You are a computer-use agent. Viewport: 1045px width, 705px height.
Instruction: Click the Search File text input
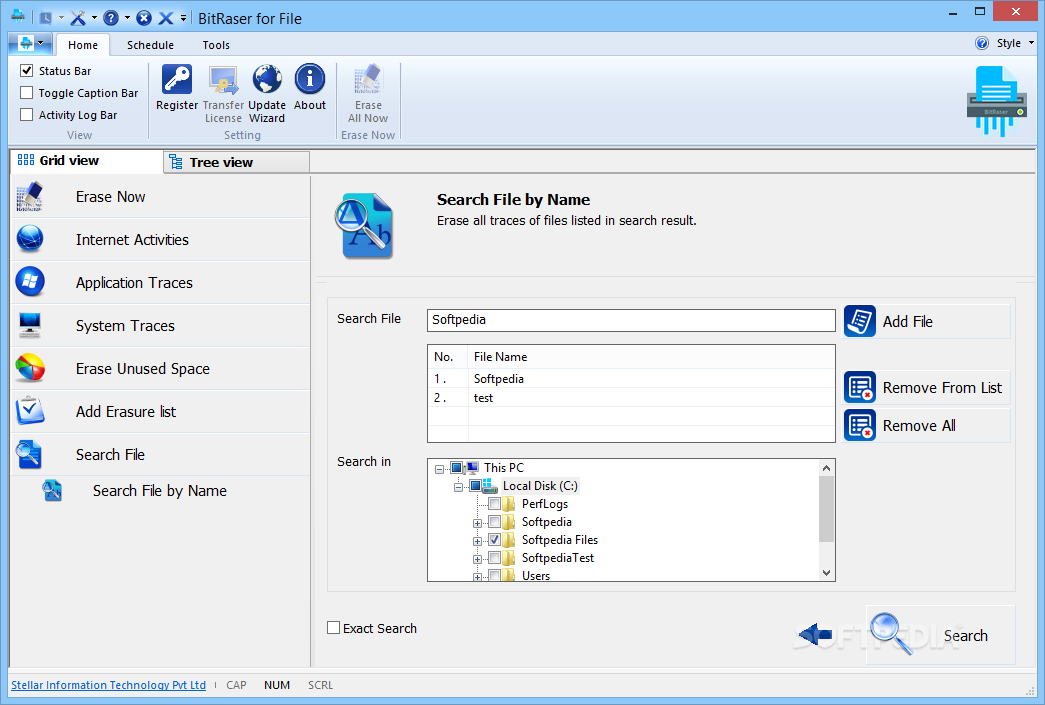pyautogui.click(x=630, y=320)
